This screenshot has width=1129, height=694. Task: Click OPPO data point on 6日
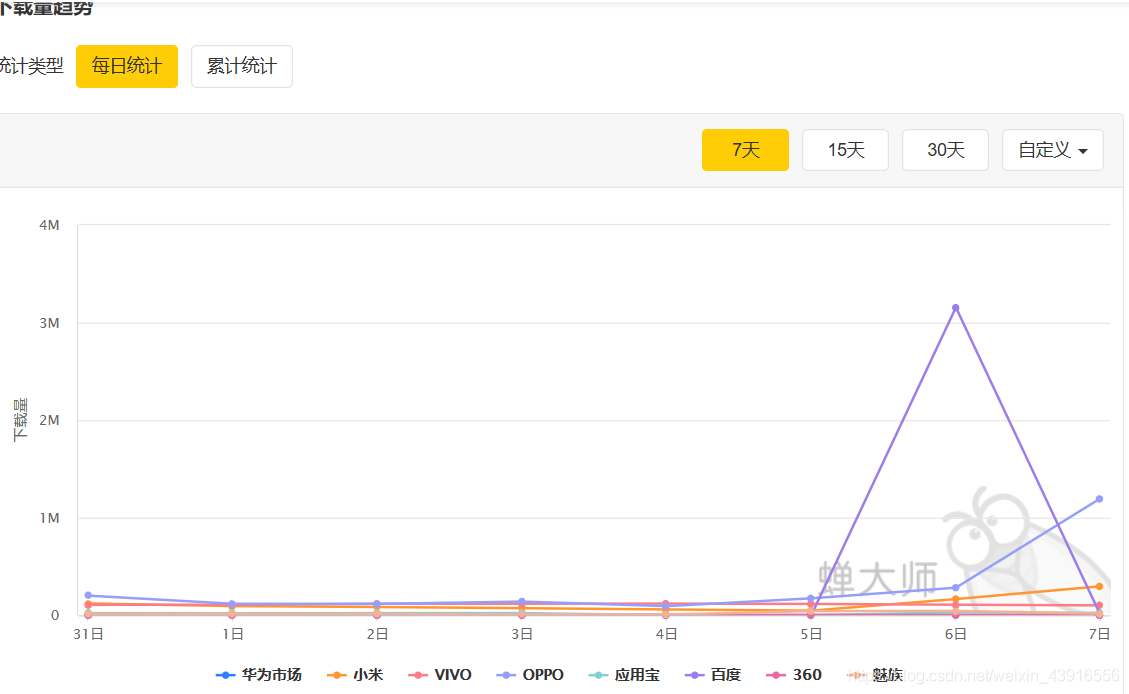coord(955,588)
